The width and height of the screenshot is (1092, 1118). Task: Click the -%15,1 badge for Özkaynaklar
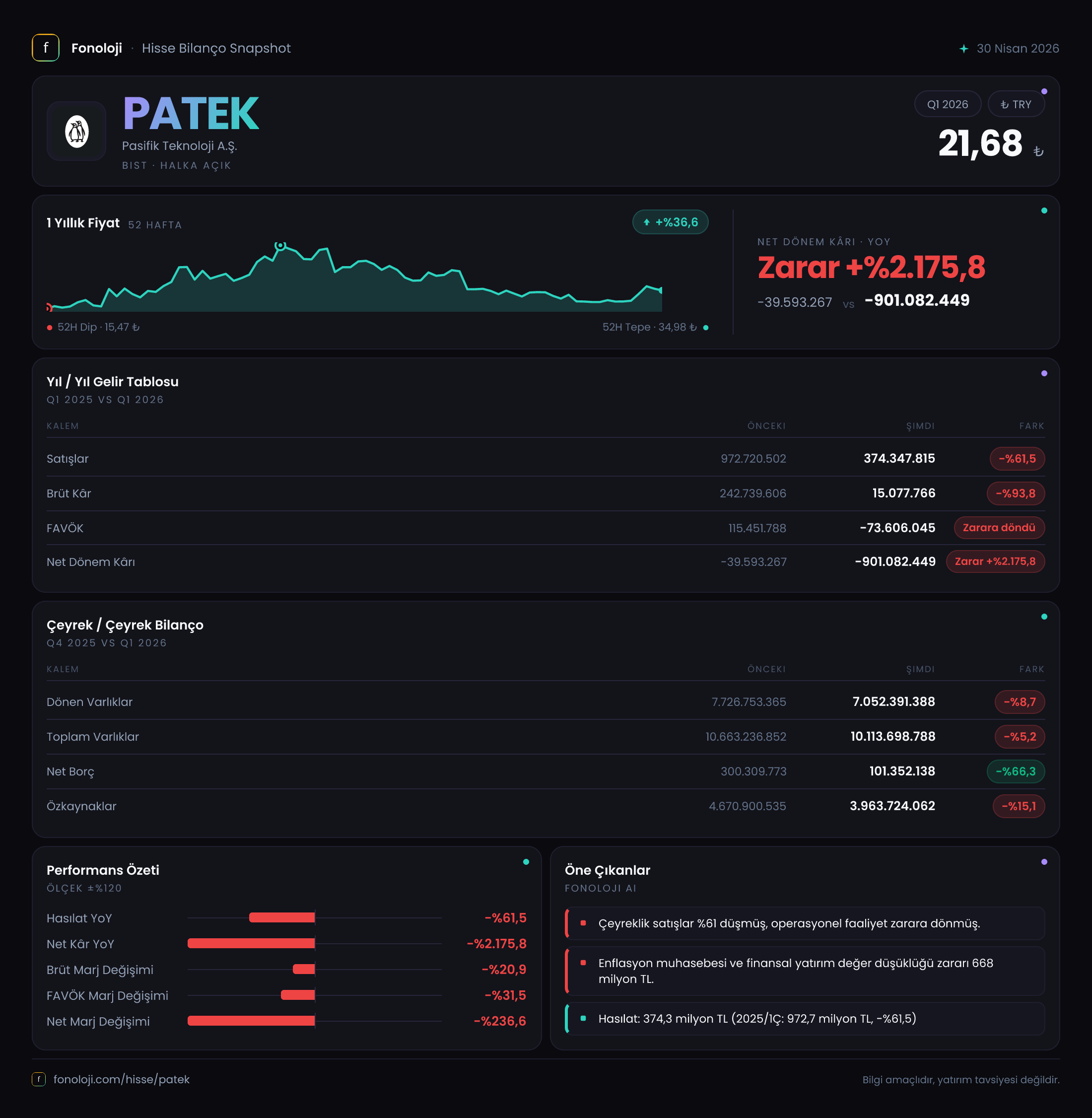point(1019,806)
